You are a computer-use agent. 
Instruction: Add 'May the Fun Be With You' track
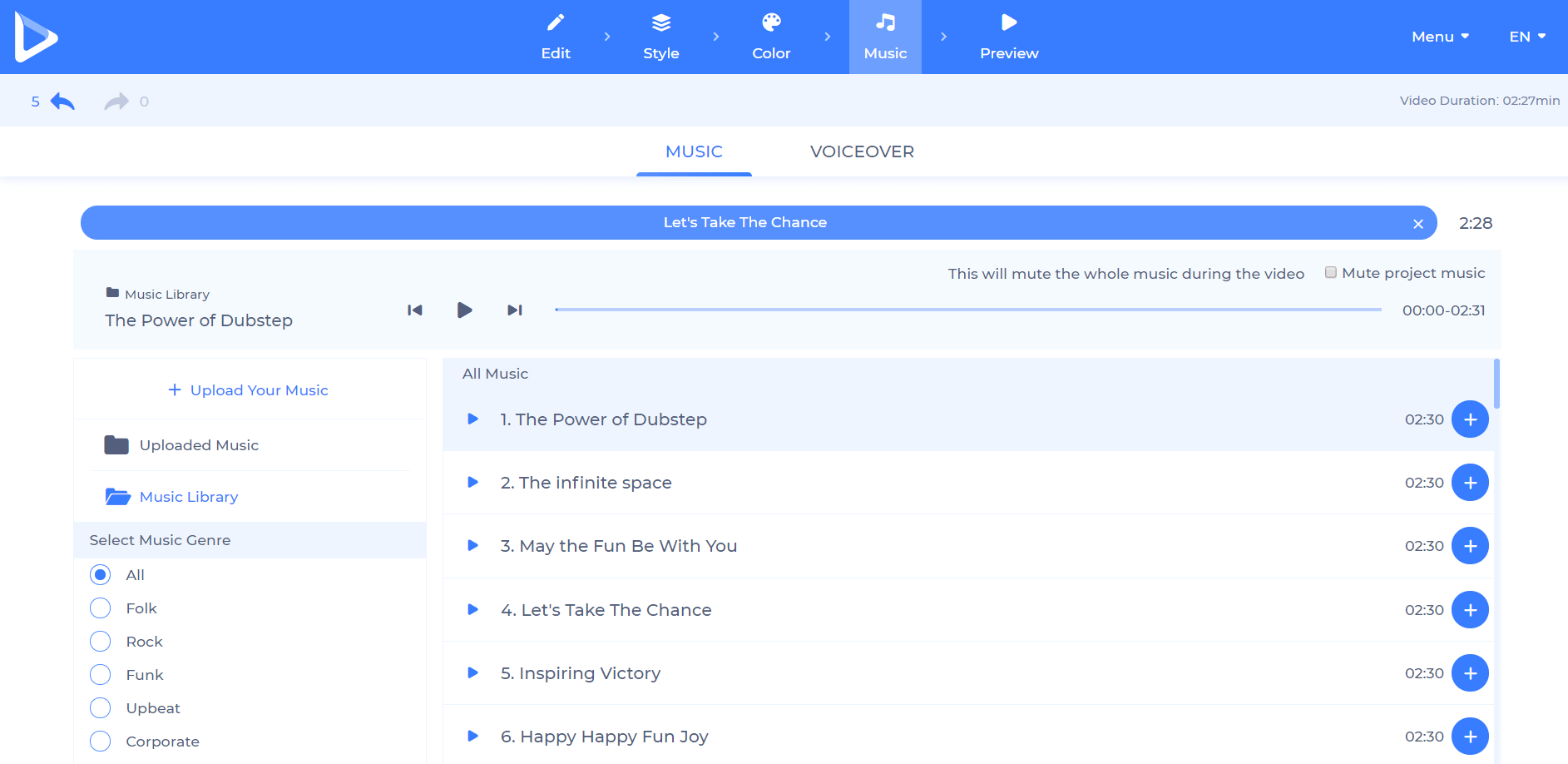[x=1469, y=546]
